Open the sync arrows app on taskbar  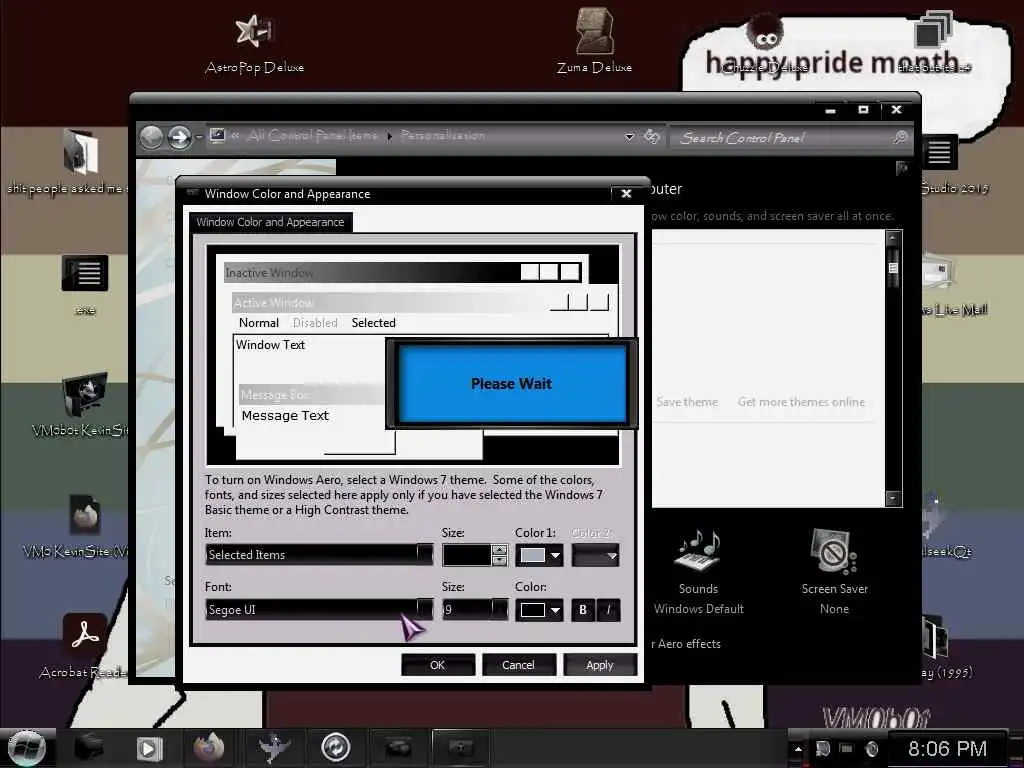[336, 747]
